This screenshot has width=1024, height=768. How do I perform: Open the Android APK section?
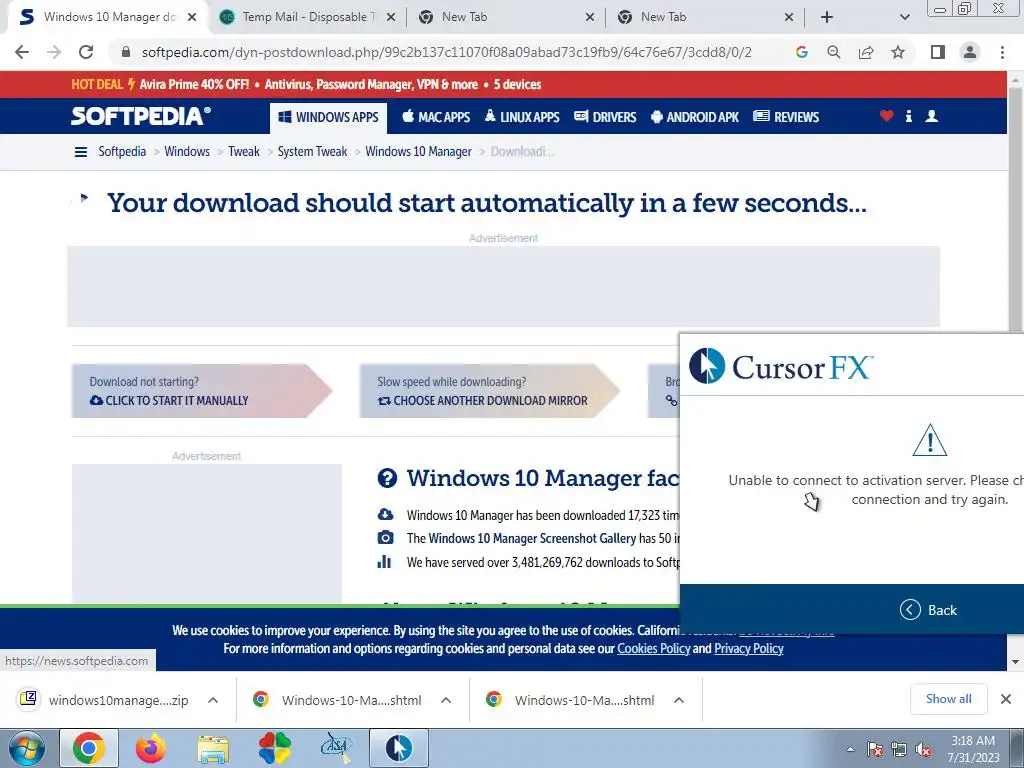point(695,117)
